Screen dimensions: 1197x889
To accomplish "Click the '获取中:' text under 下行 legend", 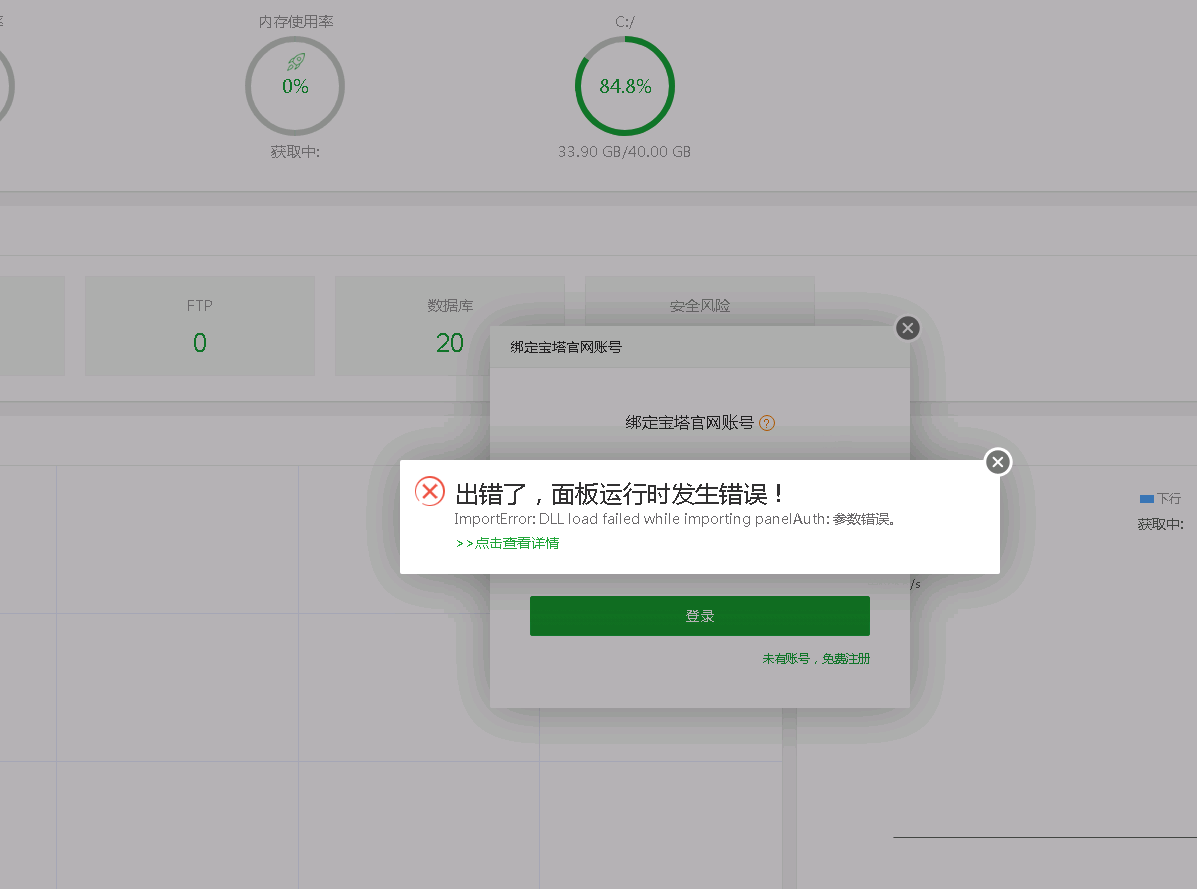I will click(x=1160, y=524).
